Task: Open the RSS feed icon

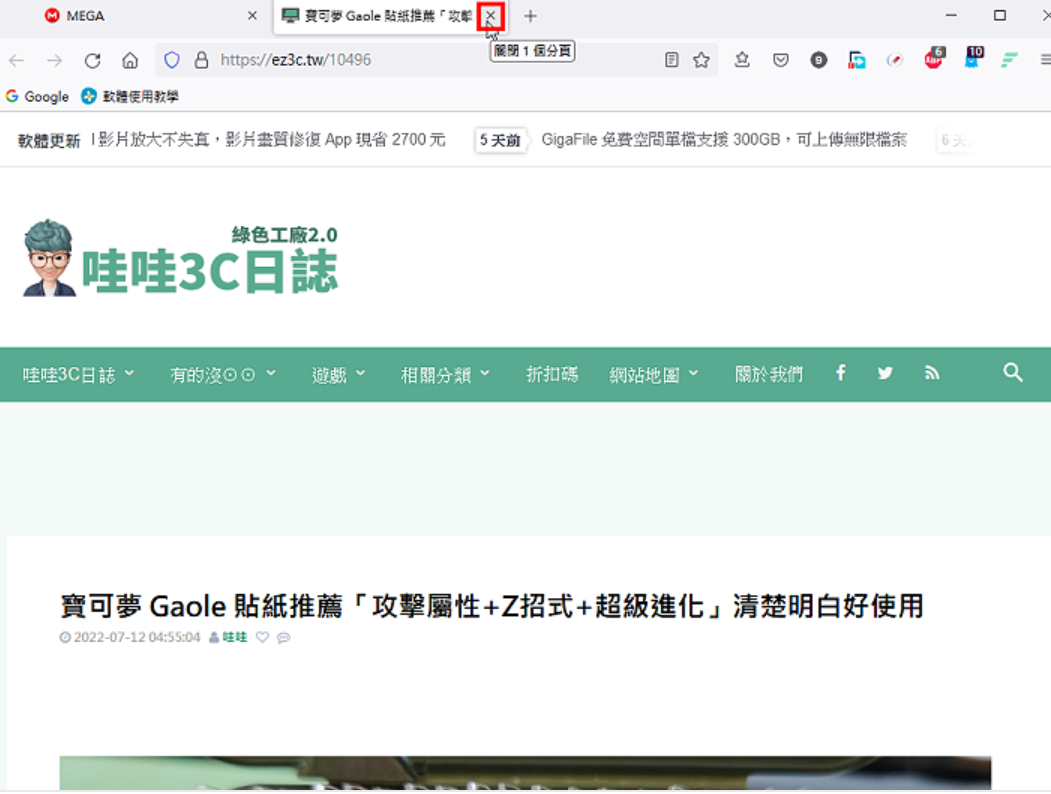Action: click(x=932, y=373)
